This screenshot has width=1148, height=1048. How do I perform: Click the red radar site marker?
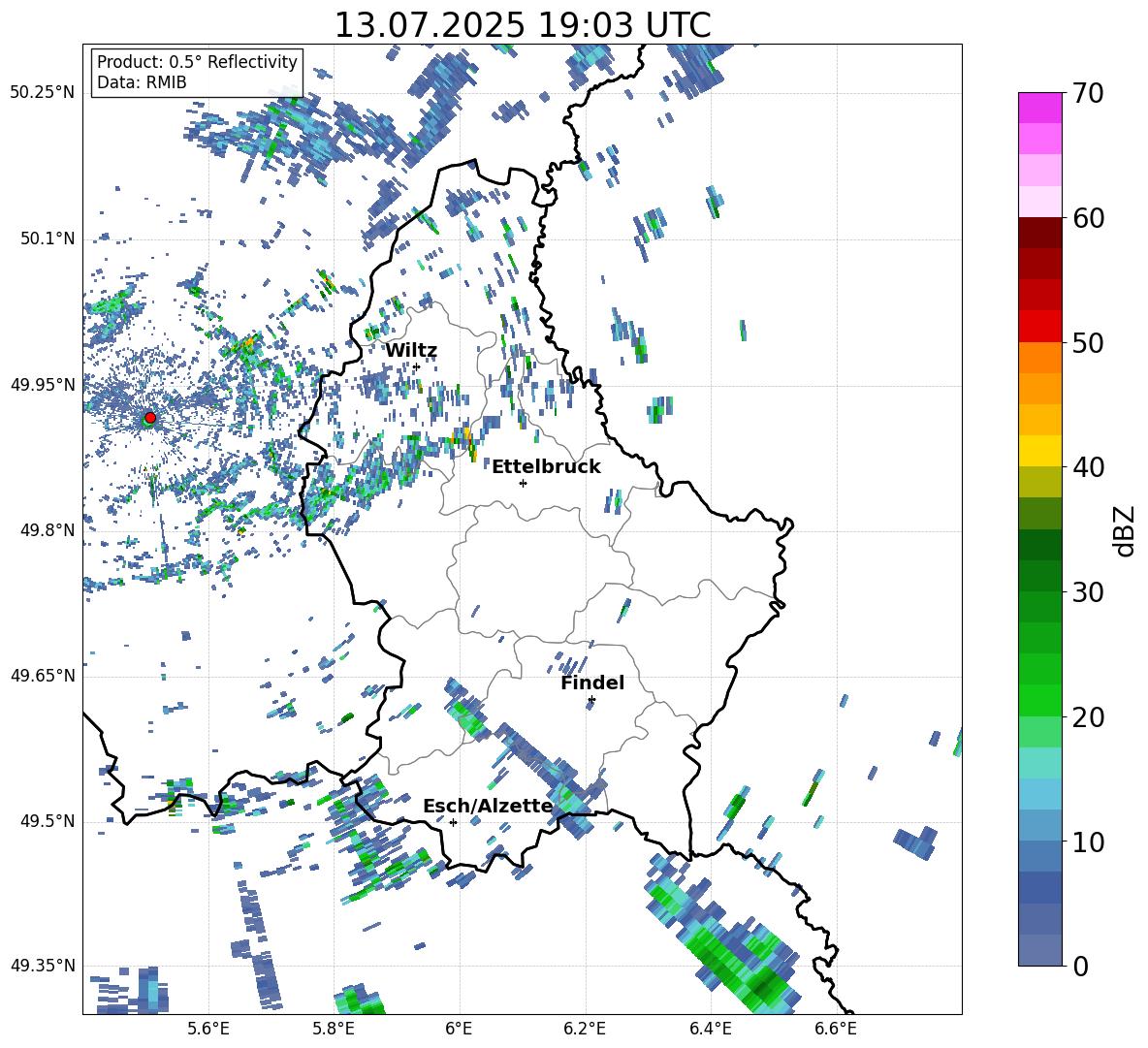[x=150, y=417]
